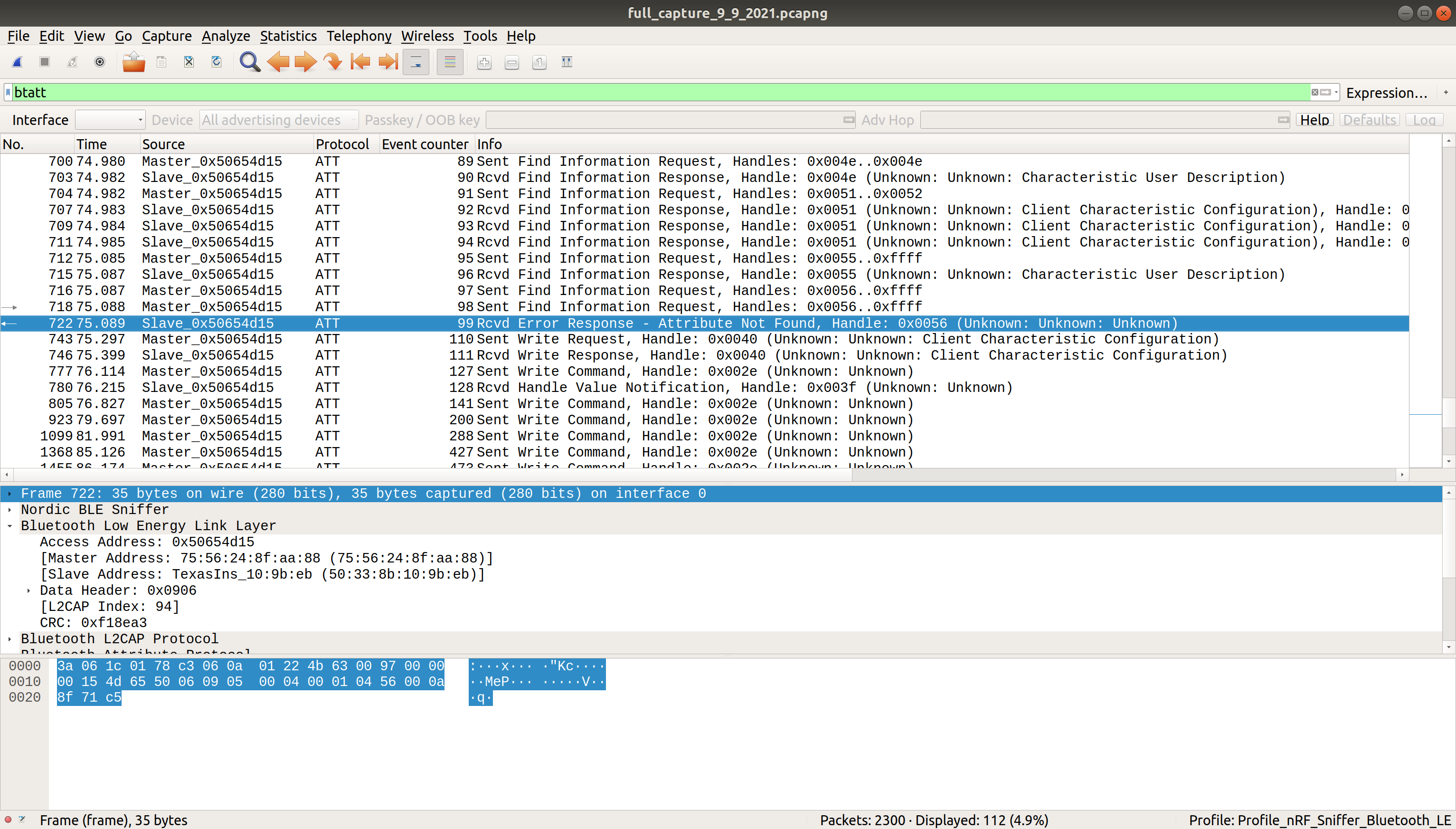
Task: Zoom in on packet text
Action: [x=484, y=62]
